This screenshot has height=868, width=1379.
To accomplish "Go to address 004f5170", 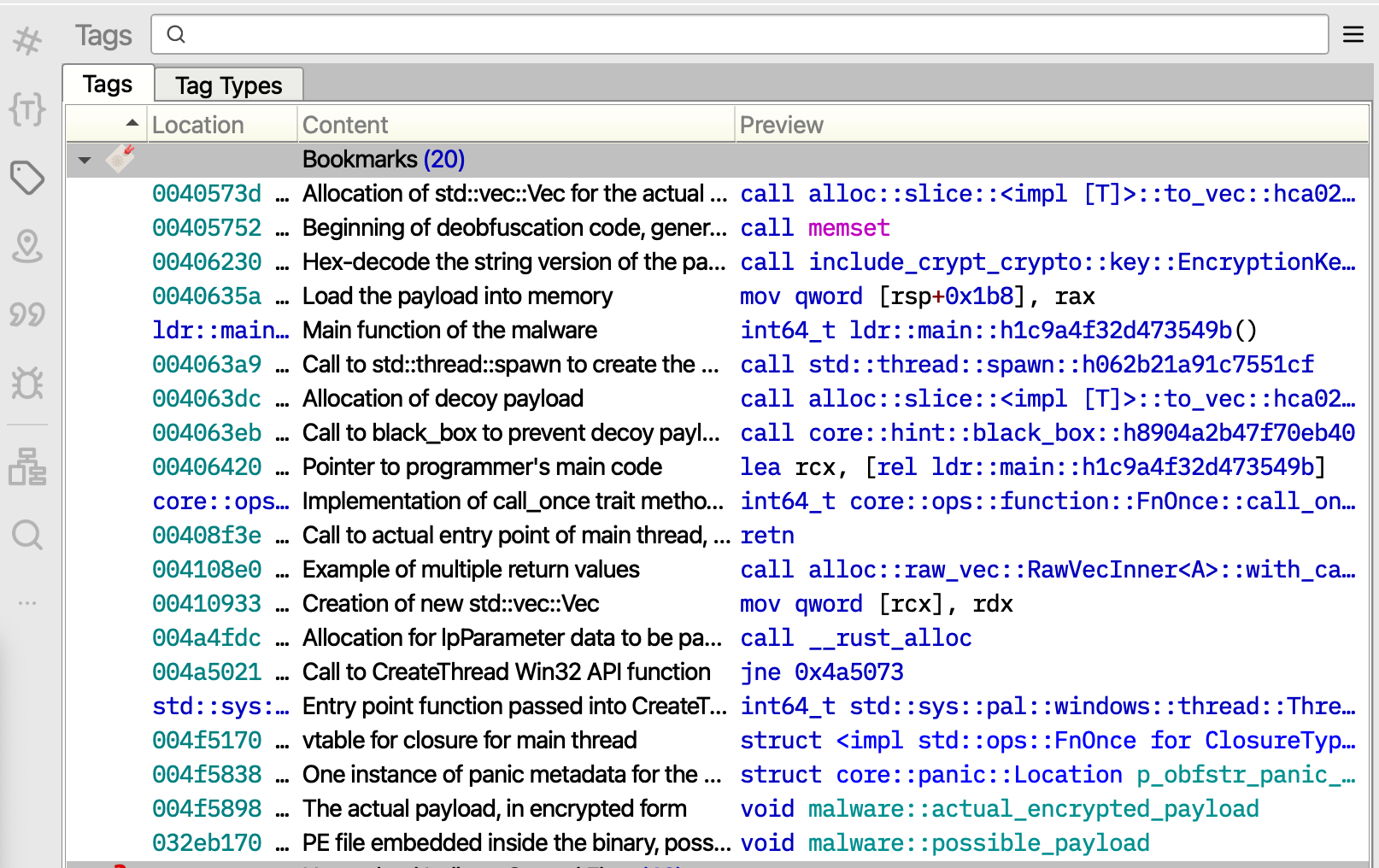I will (207, 741).
